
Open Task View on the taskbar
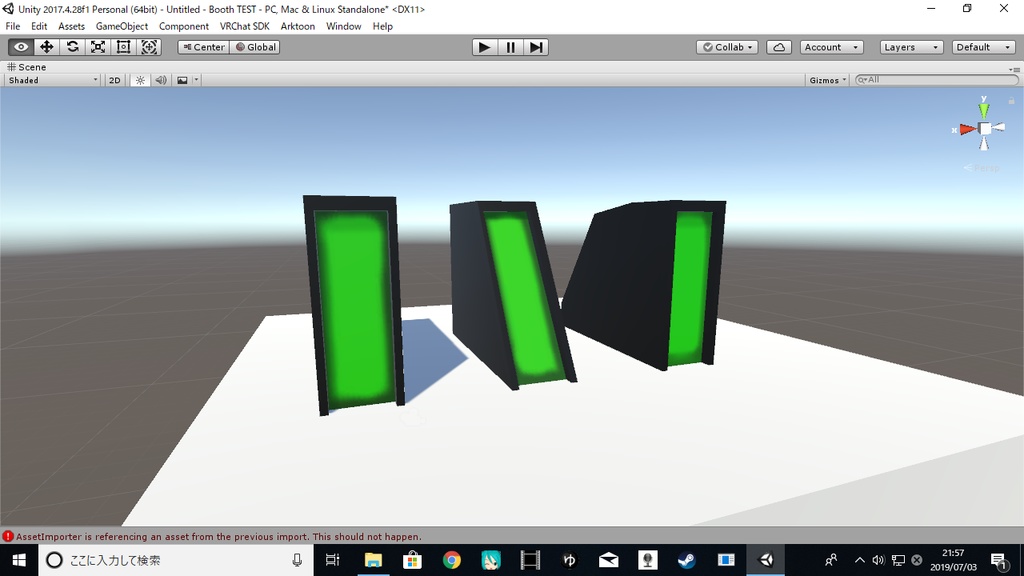coord(332,560)
